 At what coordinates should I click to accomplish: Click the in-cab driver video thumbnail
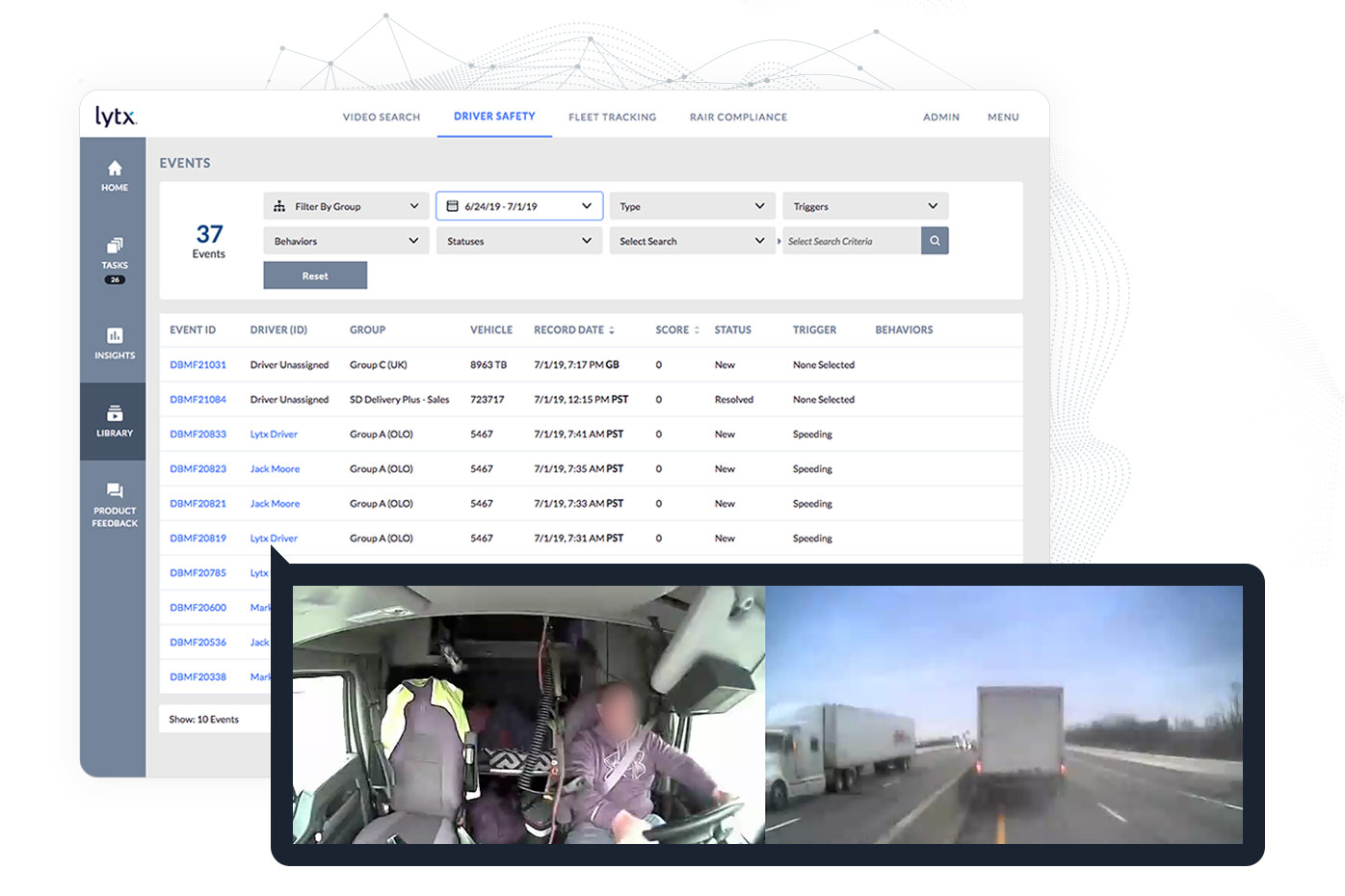pos(529,715)
